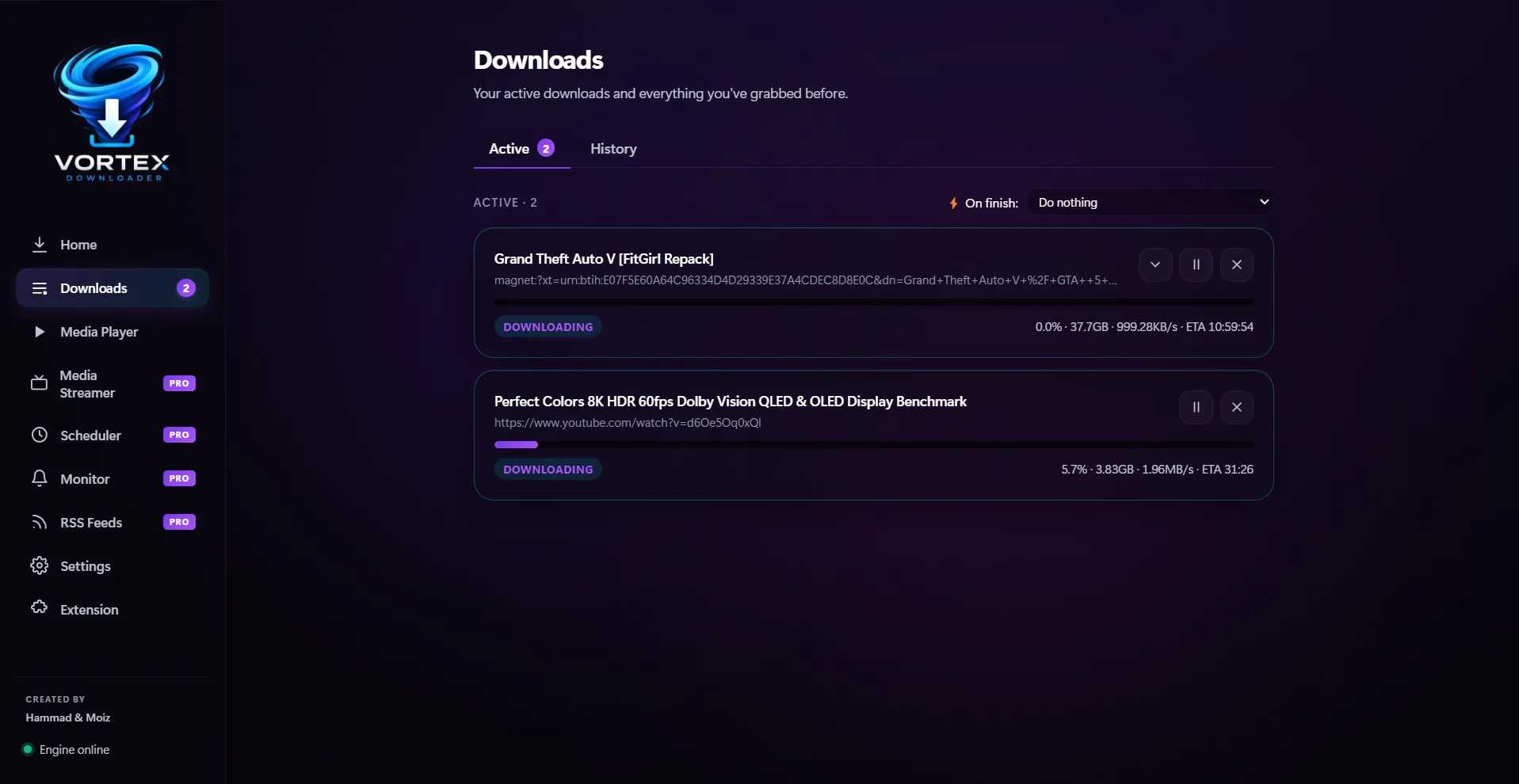Open the Scheduler page

113,436
